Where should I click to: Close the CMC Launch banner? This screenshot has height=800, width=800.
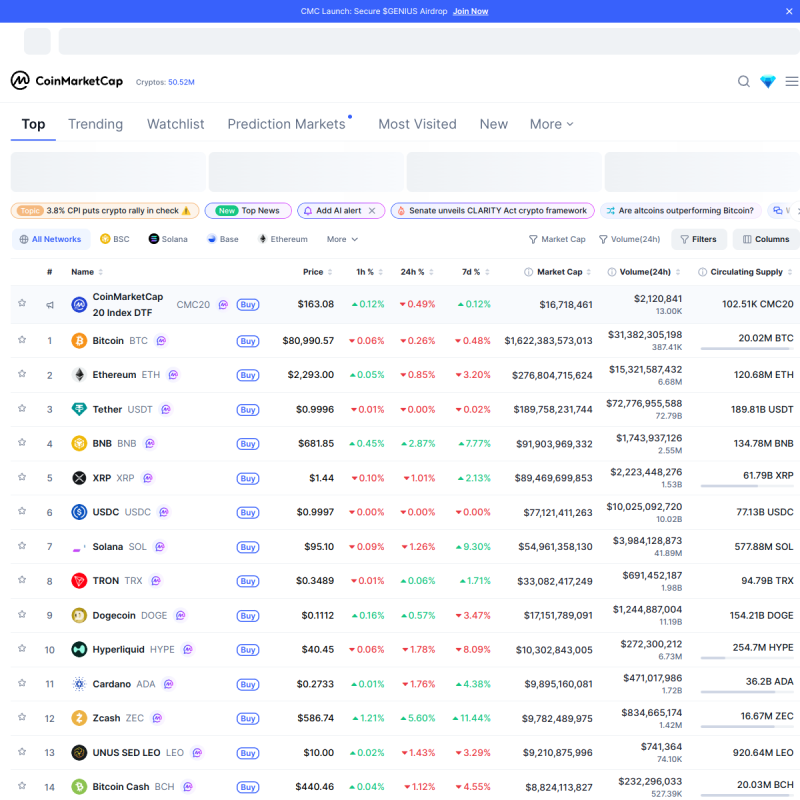[789, 11]
